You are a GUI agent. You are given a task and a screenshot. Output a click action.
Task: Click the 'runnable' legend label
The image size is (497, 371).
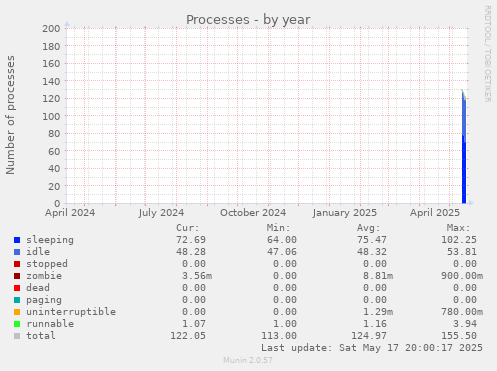[x=50, y=324]
